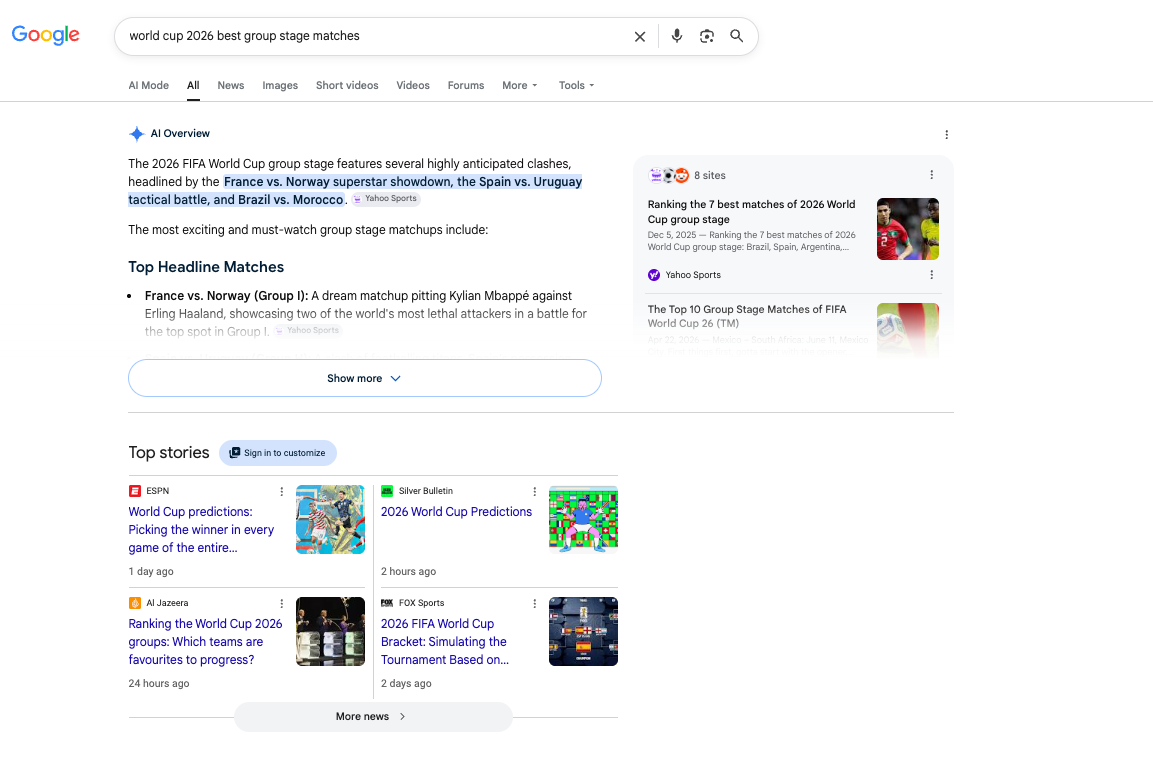Click the highlighted France vs. Norway text

tap(355, 190)
